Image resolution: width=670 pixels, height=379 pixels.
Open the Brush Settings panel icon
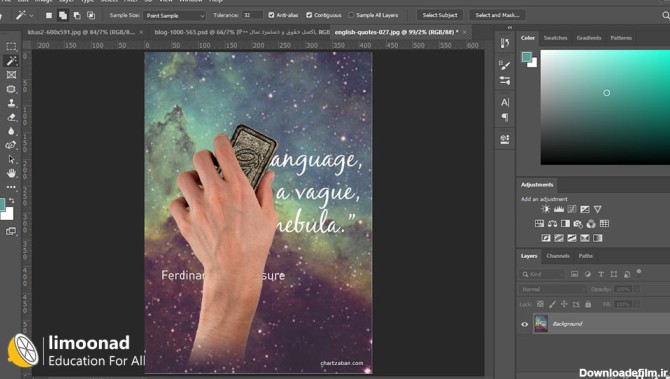click(505, 65)
